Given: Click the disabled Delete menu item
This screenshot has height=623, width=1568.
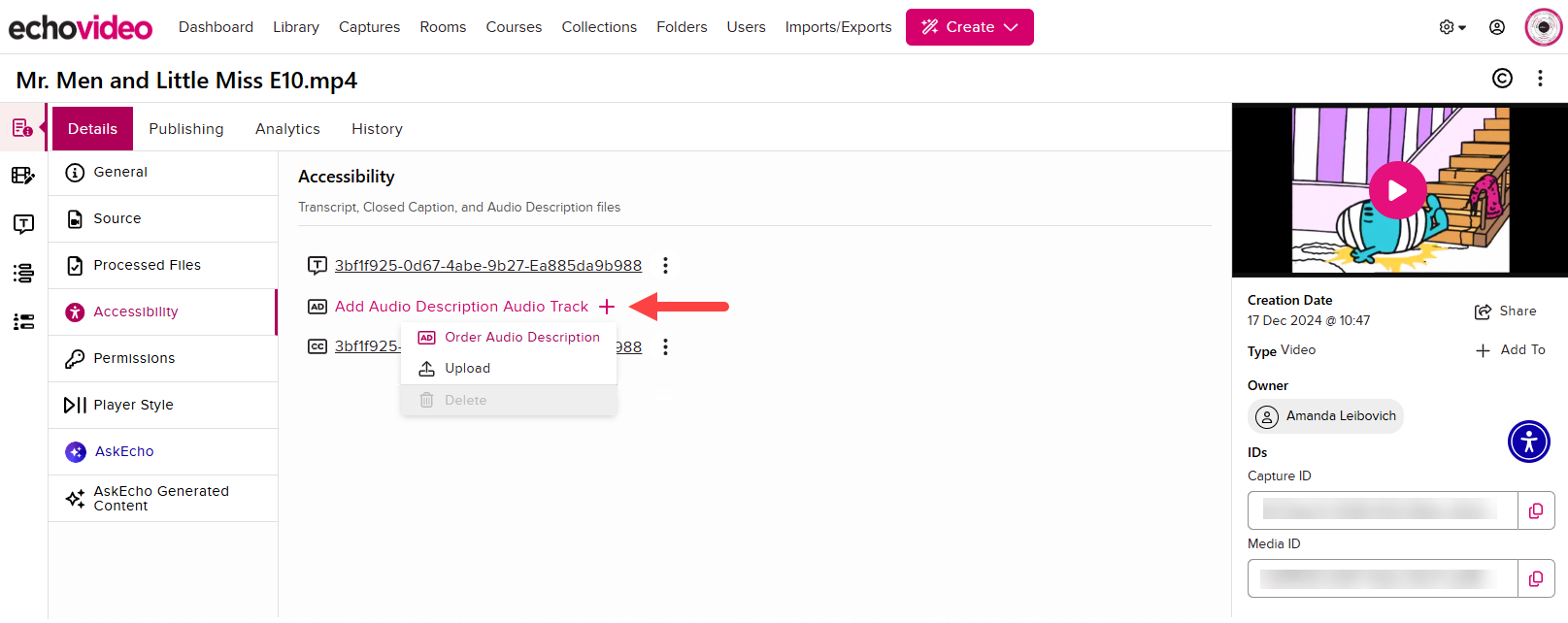Looking at the screenshot, I should tap(509, 400).
